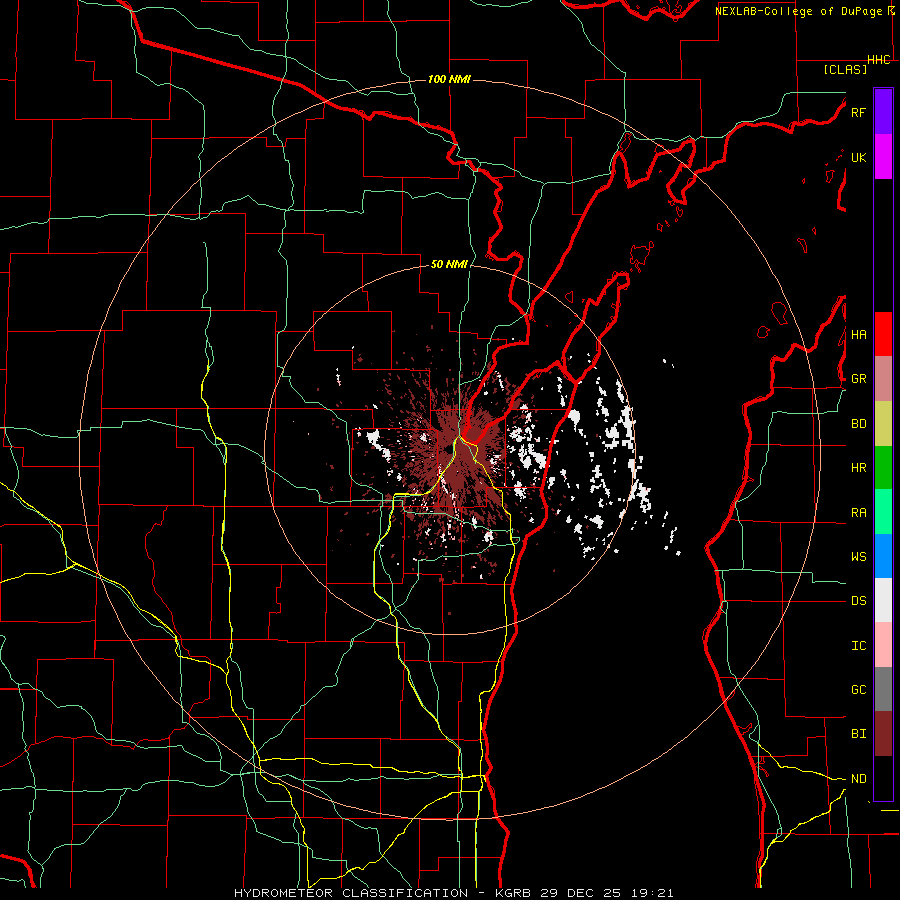Image resolution: width=900 pixels, height=900 pixels.
Task: Click the BD legend label
Action: (858, 424)
